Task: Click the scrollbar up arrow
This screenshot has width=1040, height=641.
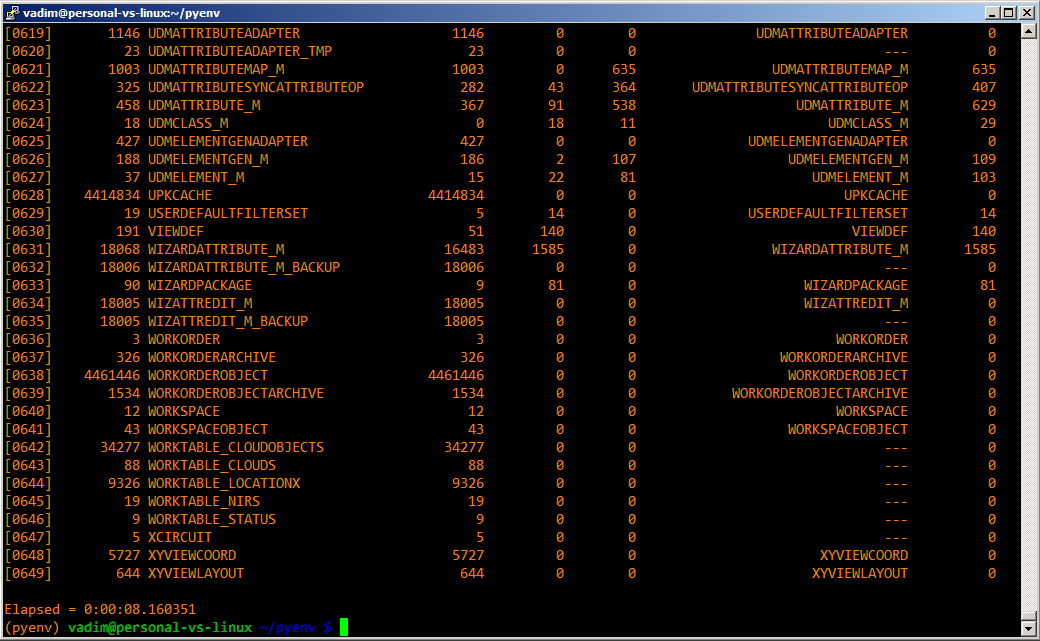Action: click(1028, 32)
